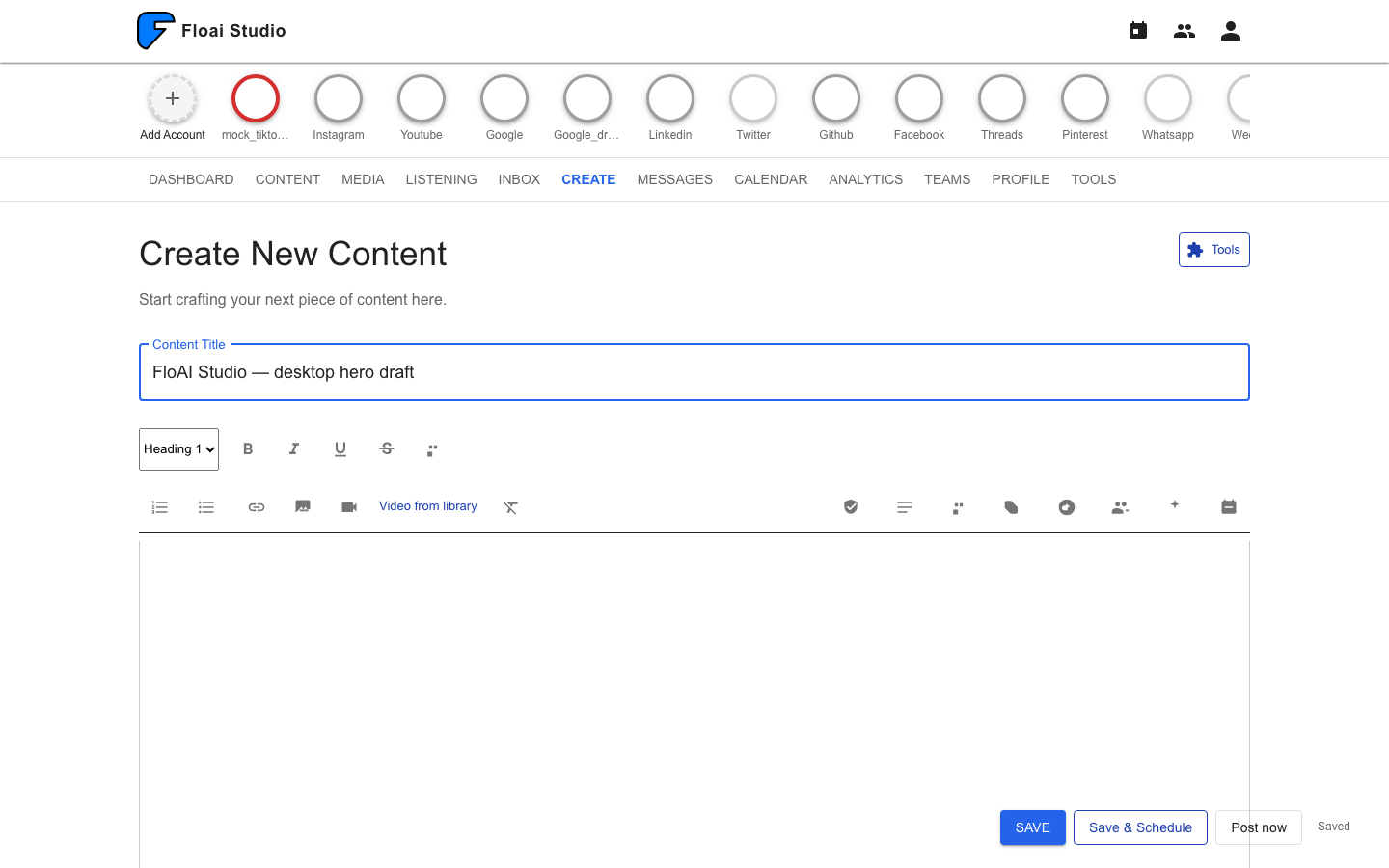Click the Post now button
Viewport: 1389px width, 868px height.
click(x=1259, y=827)
